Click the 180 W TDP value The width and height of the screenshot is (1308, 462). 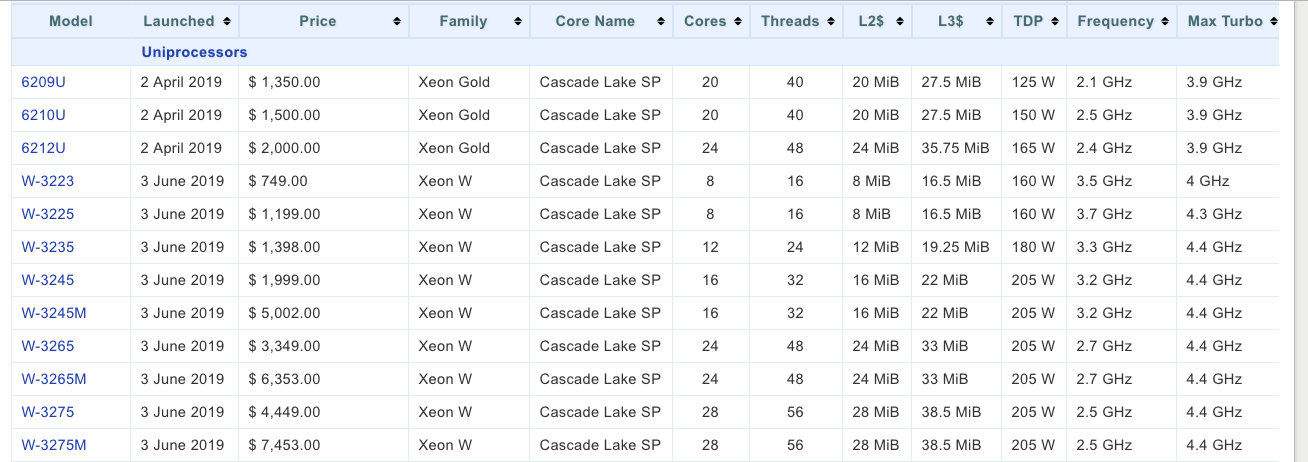[1033, 247]
